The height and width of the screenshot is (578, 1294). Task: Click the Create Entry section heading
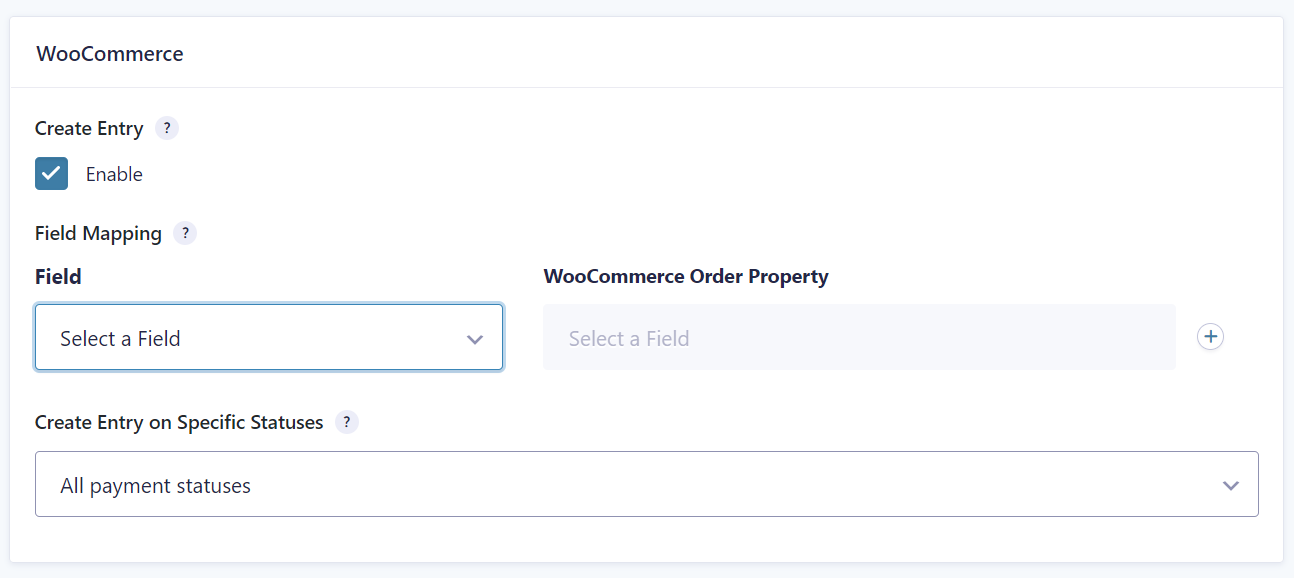pos(89,128)
